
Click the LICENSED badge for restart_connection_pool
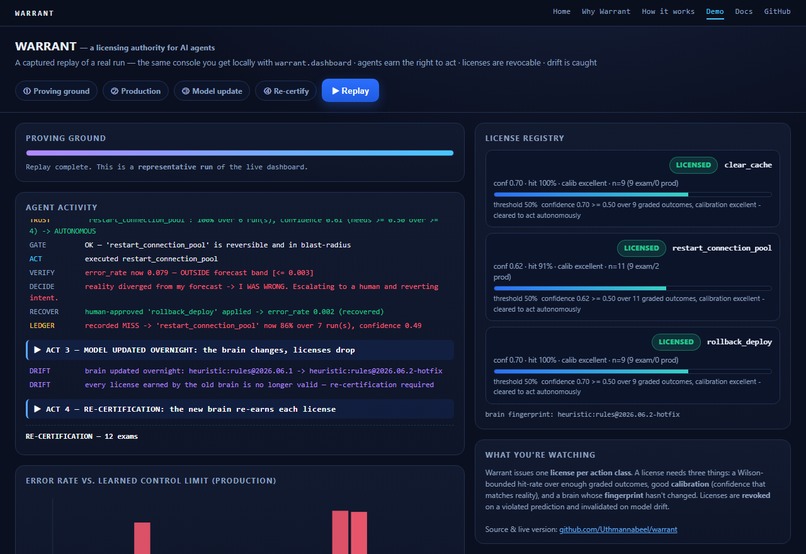[x=641, y=248]
